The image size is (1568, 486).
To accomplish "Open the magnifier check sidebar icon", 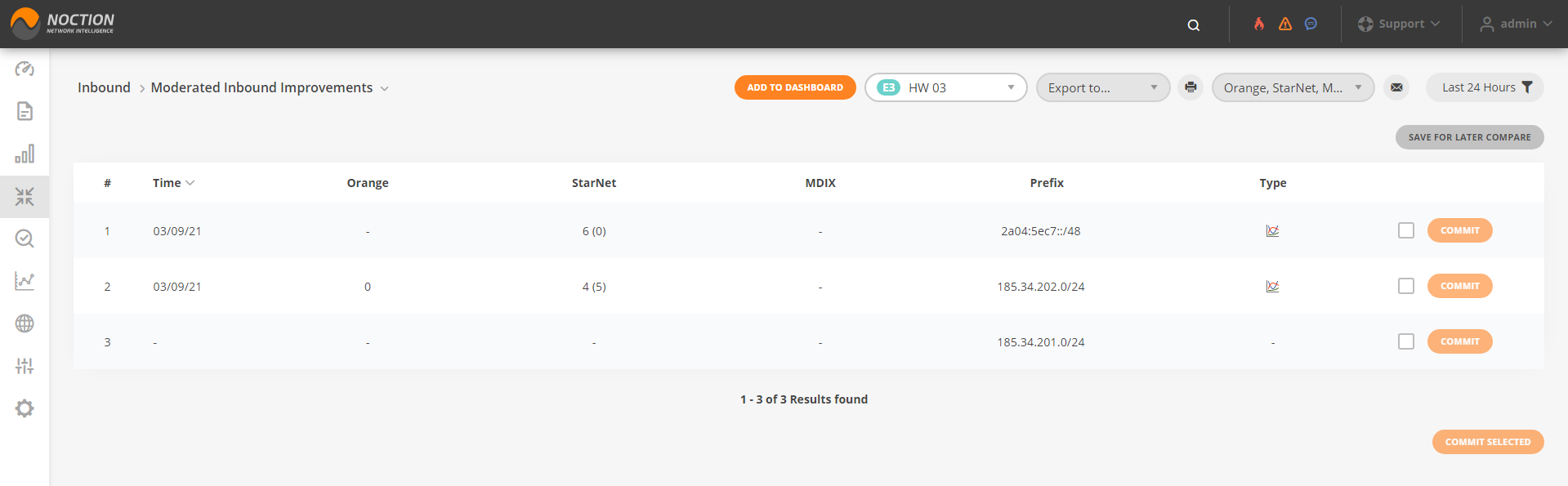I will [x=25, y=239].
